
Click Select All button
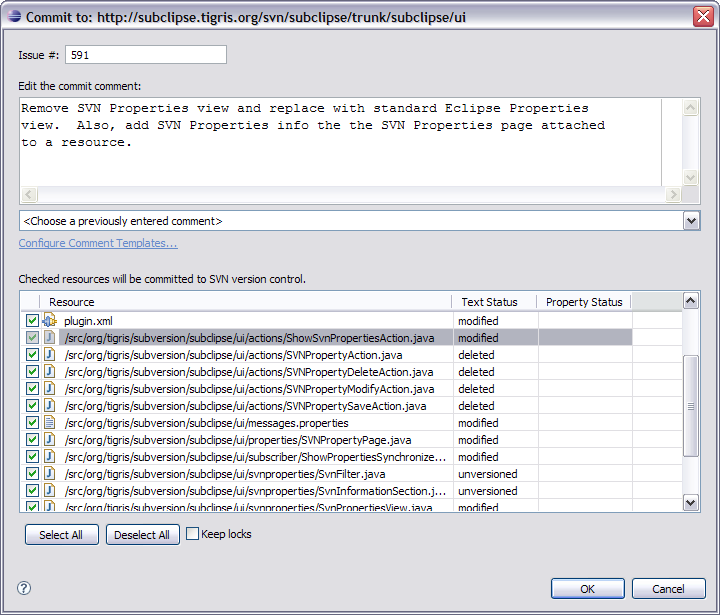coord(62,535)
